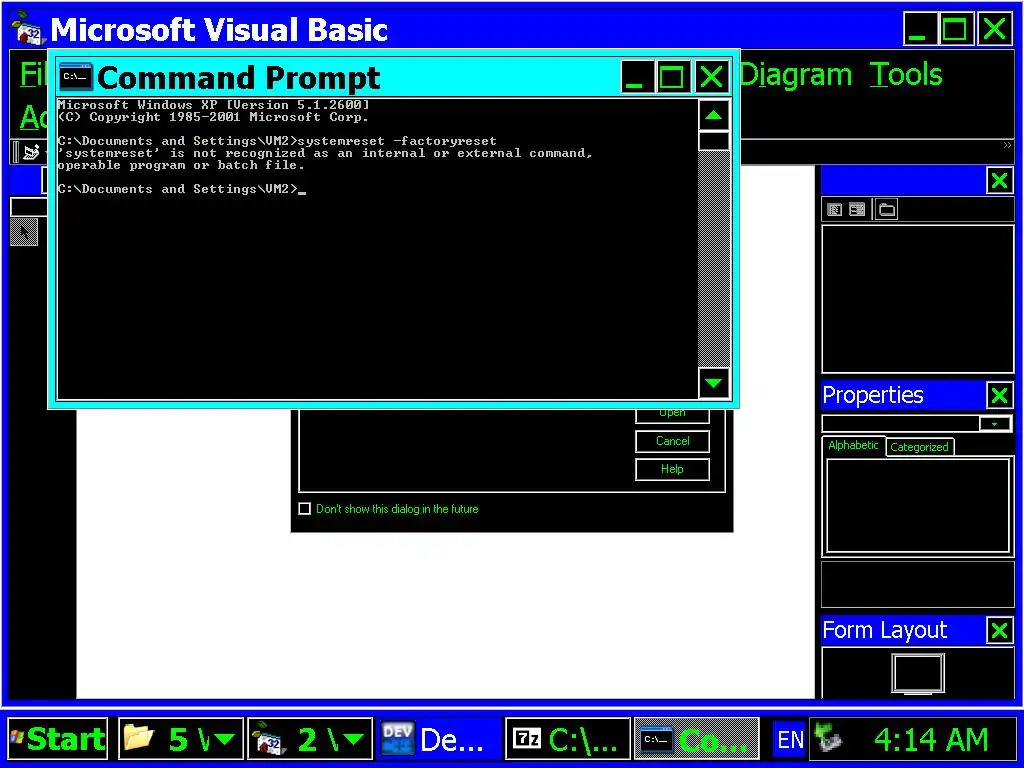The height and width of the screenshot is (768, 1024).
Task: Click the Command Prompt taskbar button
Action: pyautogui.click(x=696, y=739)
